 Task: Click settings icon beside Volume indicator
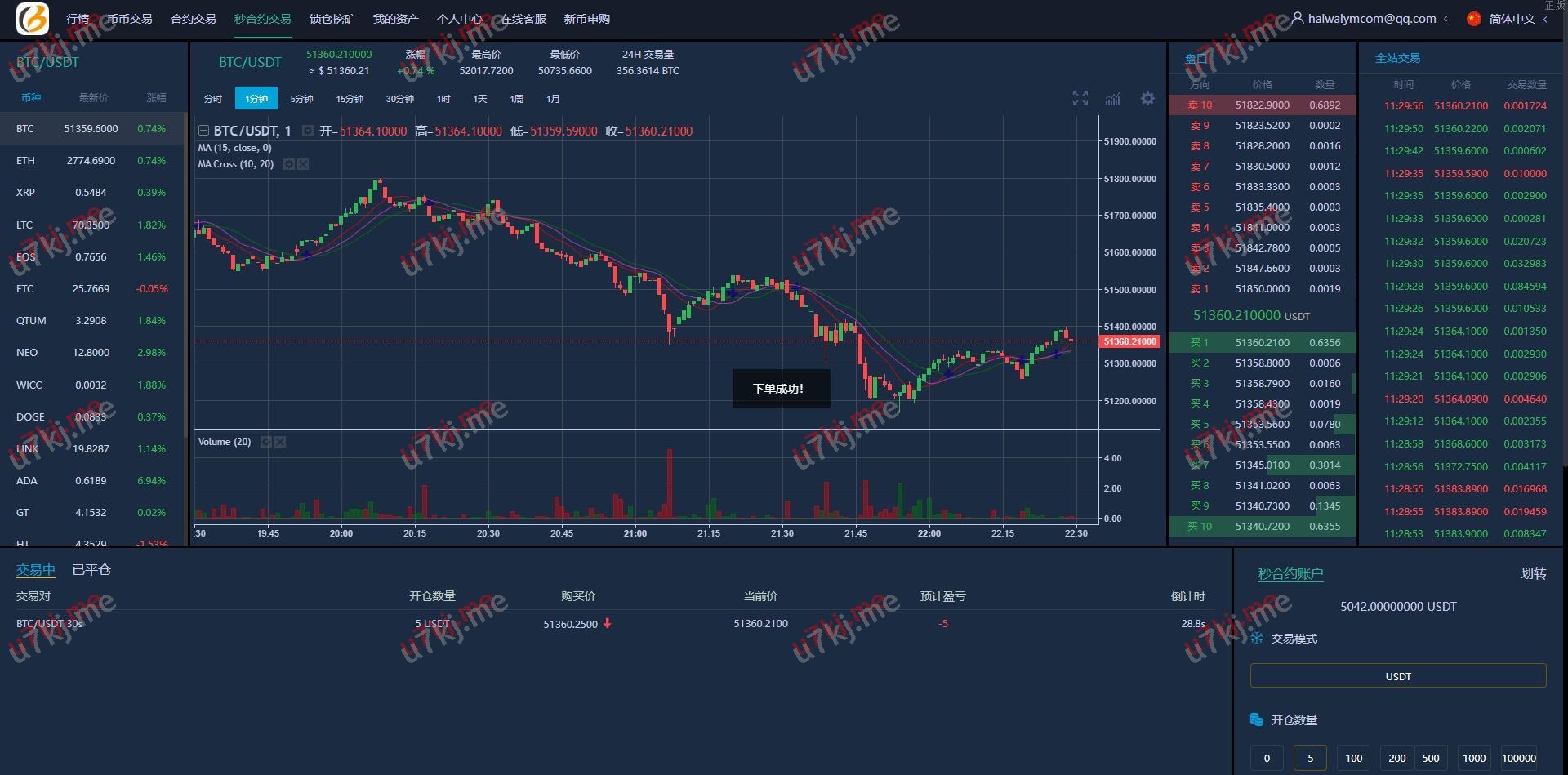(265, 442)
